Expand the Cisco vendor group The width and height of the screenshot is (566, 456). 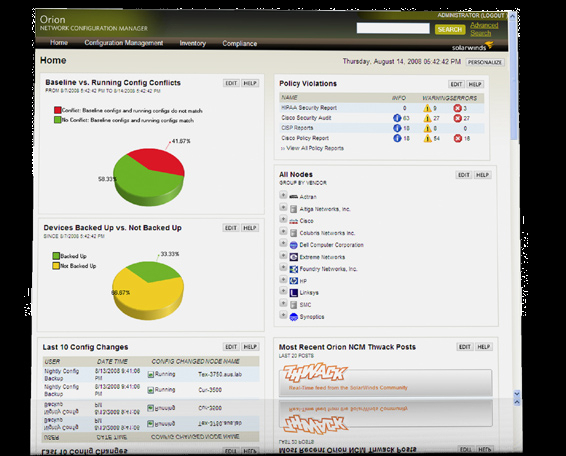(283, 220)
